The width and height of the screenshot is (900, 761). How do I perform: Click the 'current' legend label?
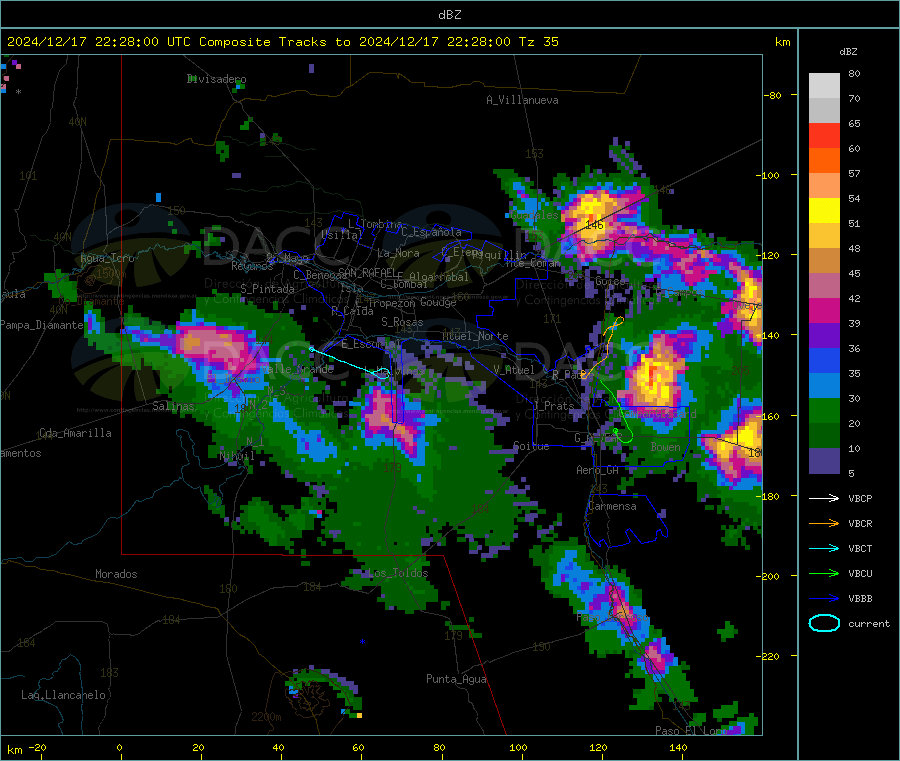coord(869,623)
